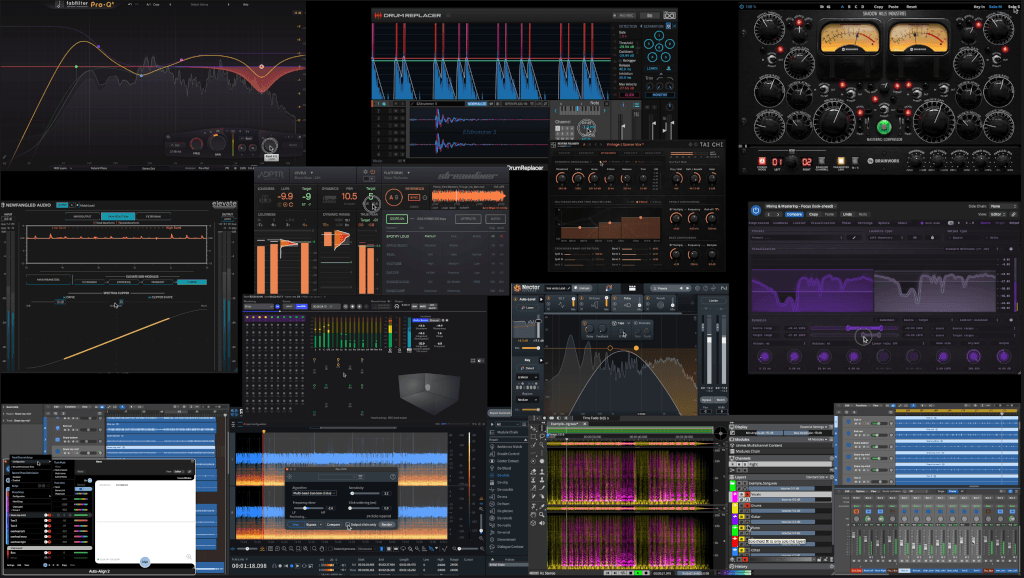The image size is (1024, 578).
Task: Select De-hum in RX module list
Action: pyautogui.click(x=503, y=504)
